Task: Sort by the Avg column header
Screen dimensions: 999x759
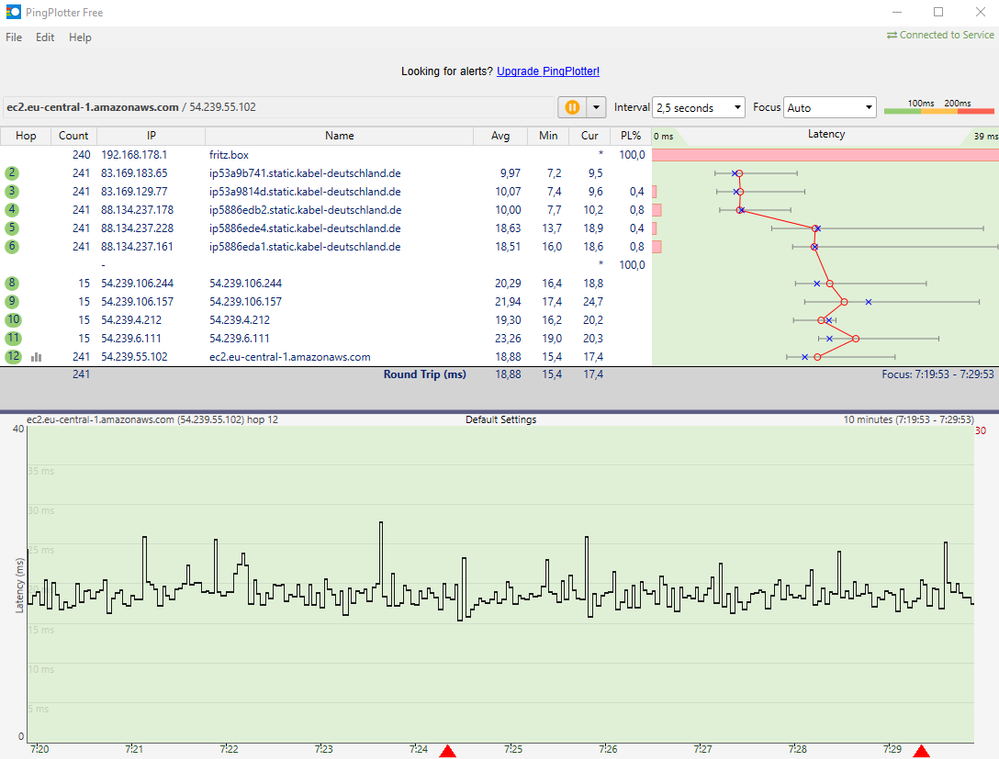Action: (x=500, y=135)
